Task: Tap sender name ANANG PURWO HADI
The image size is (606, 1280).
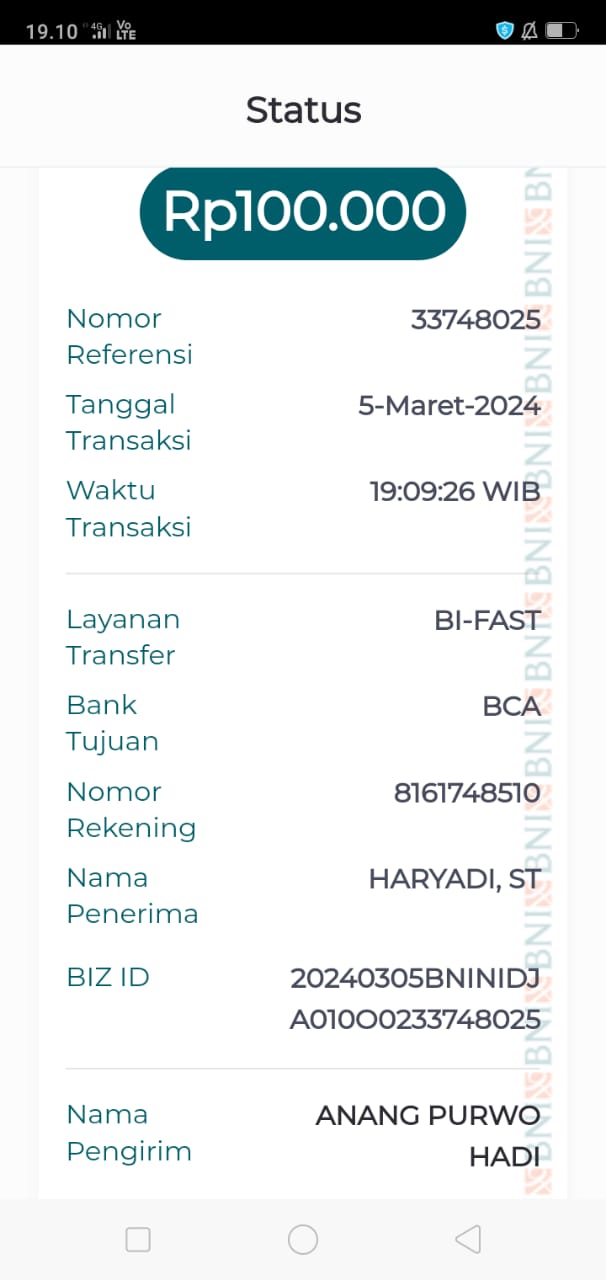Action: 428,1135
